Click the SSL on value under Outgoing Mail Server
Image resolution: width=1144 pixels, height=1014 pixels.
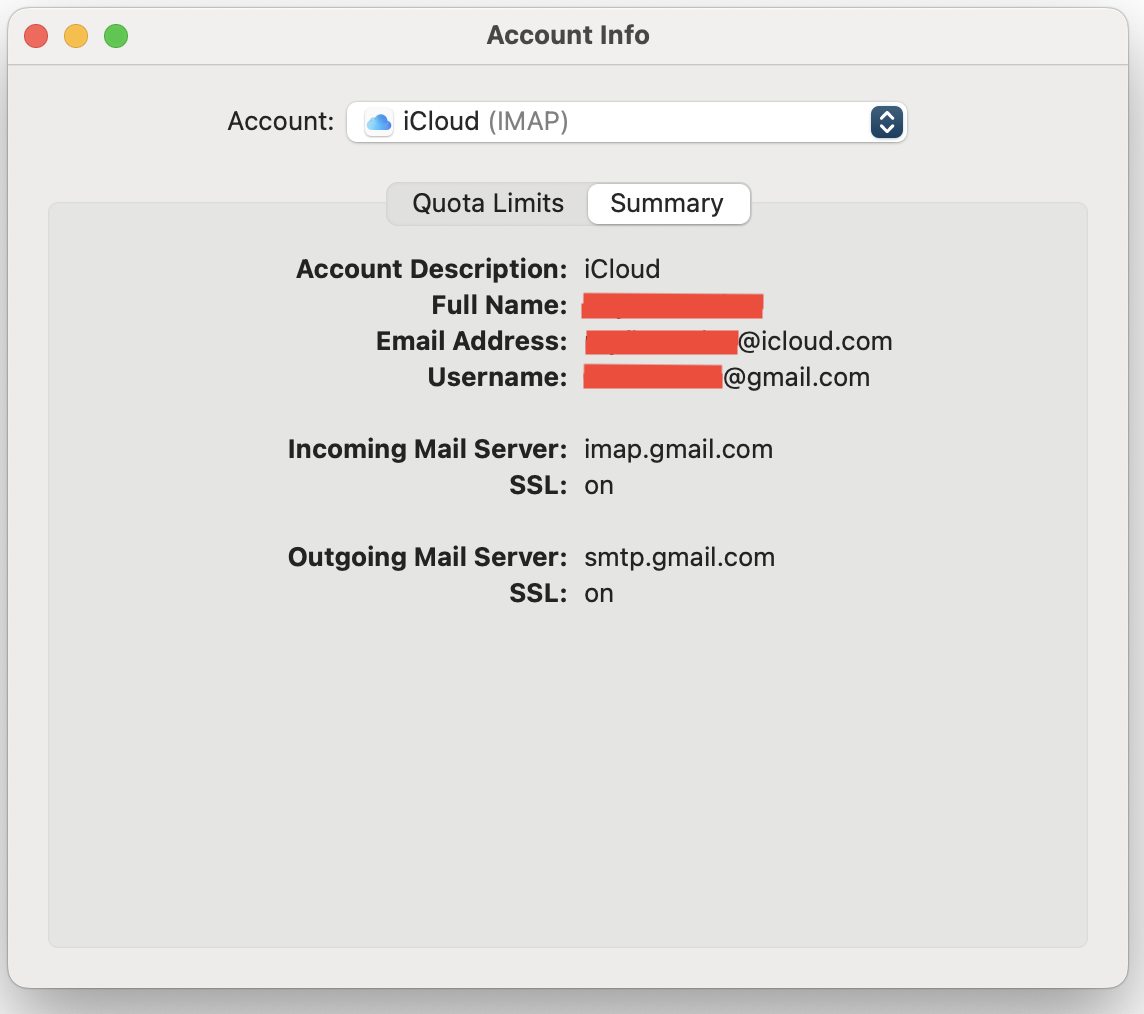(598, 594)
